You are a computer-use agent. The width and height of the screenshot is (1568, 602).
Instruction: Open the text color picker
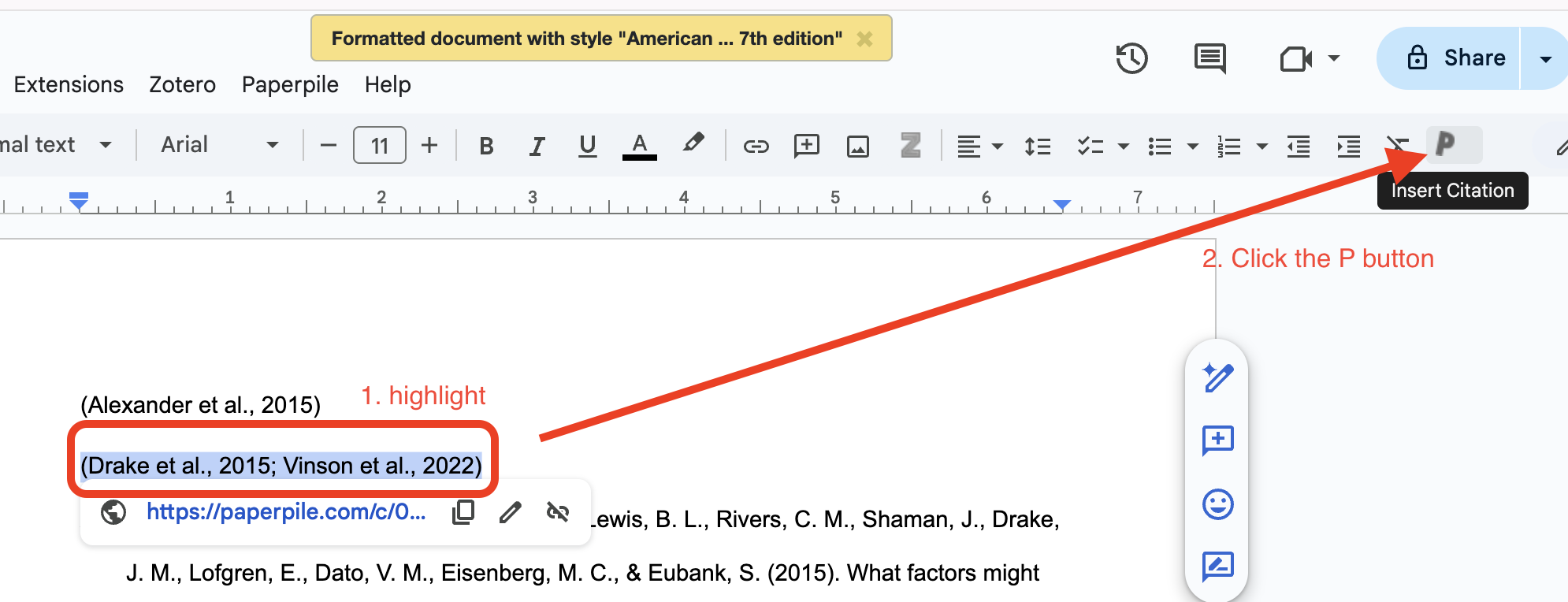639,146
